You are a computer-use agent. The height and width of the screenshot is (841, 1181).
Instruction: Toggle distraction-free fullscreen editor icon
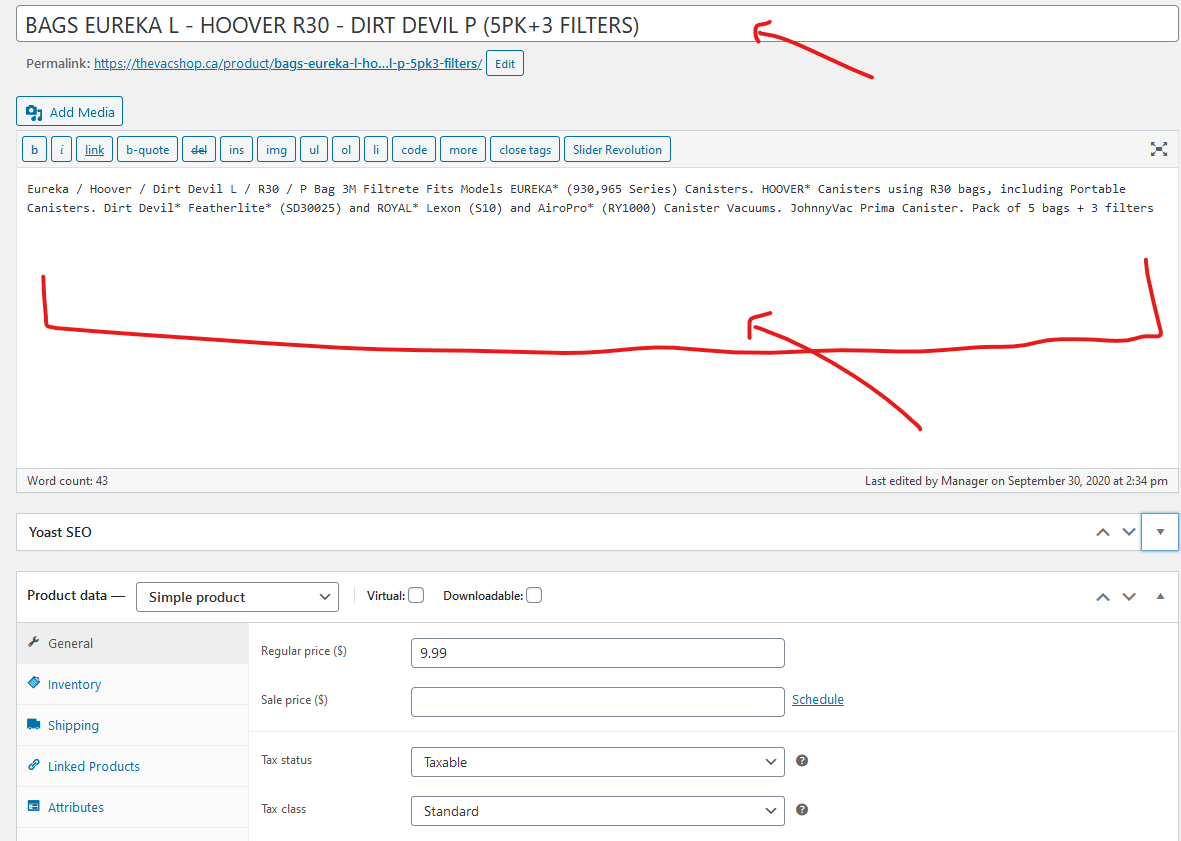click(1158, 149)
